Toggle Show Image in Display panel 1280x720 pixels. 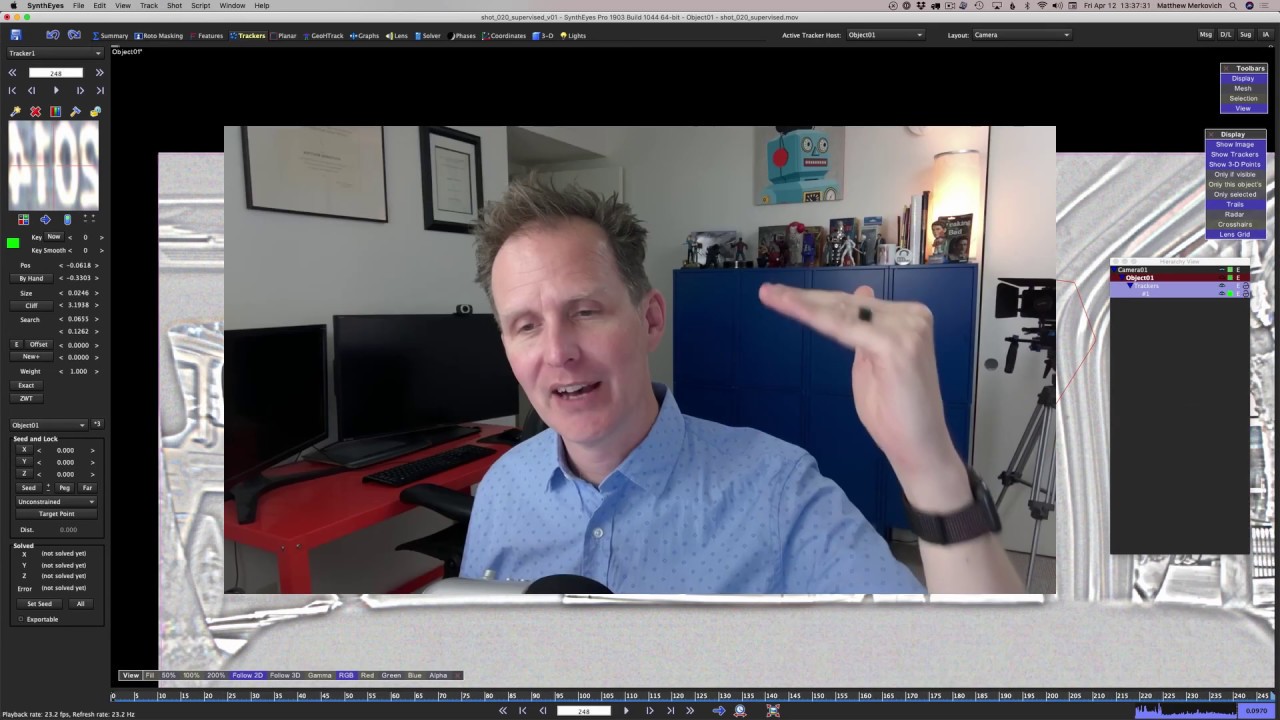coord(1235,145)
